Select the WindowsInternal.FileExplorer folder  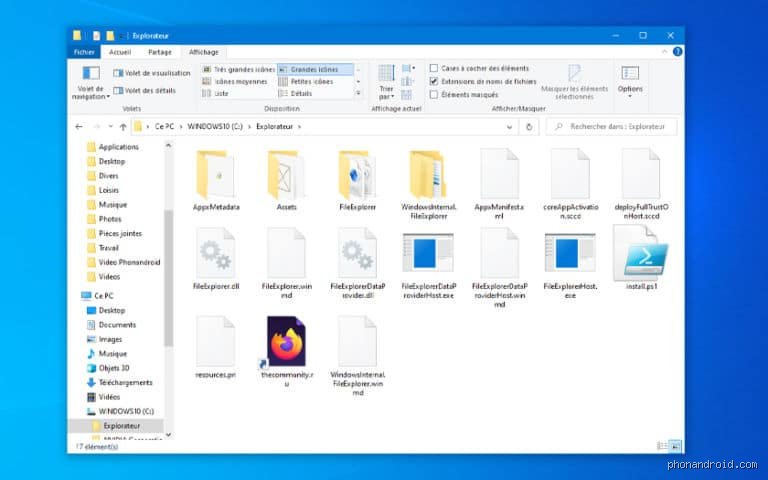point(428,185)
